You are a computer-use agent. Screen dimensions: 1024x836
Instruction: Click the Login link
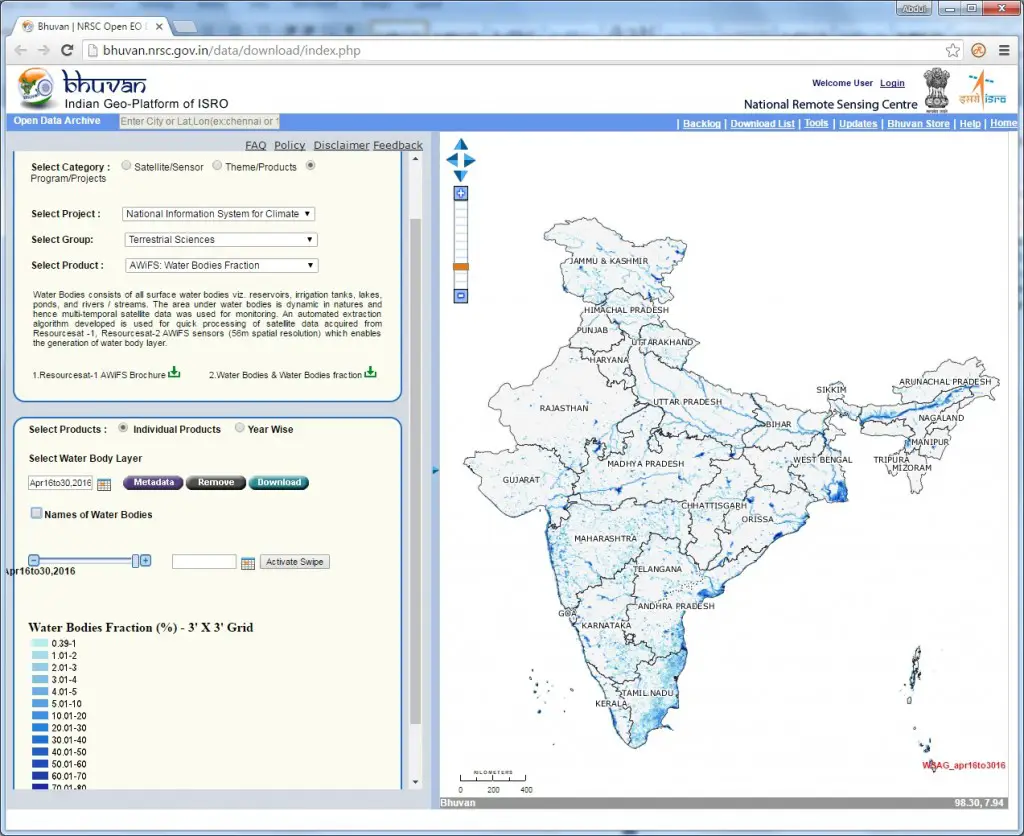[892, 83]
